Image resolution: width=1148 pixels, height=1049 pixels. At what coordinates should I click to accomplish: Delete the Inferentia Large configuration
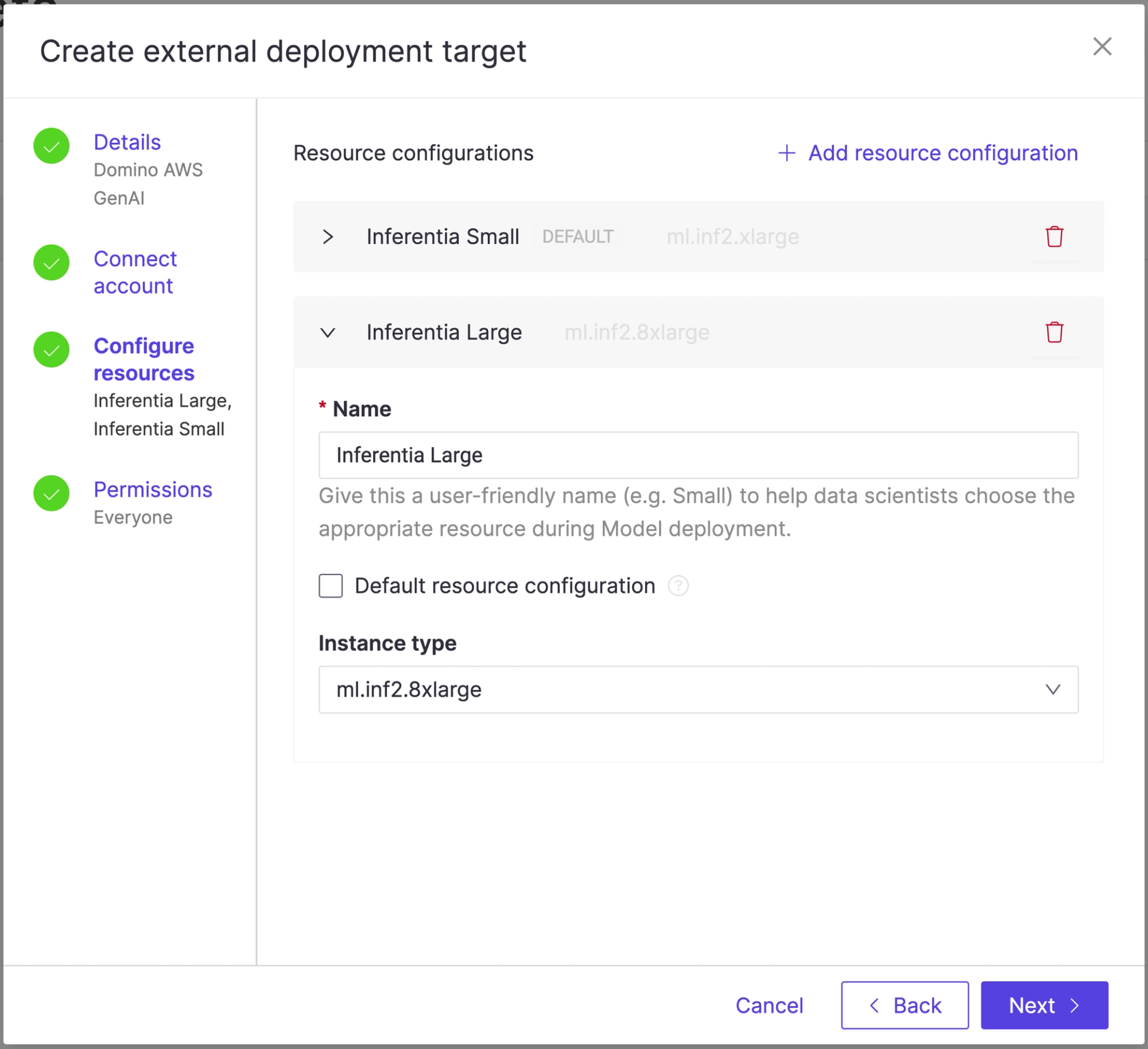coord(1054,332)
